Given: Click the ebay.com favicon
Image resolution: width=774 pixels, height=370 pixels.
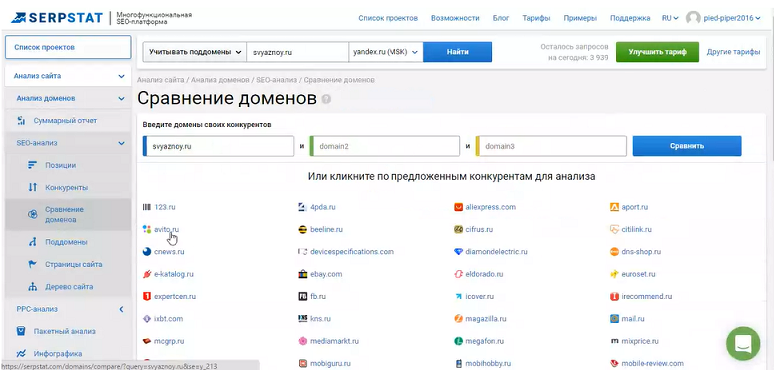Looking at the screenshot, I should pos(303,274).
